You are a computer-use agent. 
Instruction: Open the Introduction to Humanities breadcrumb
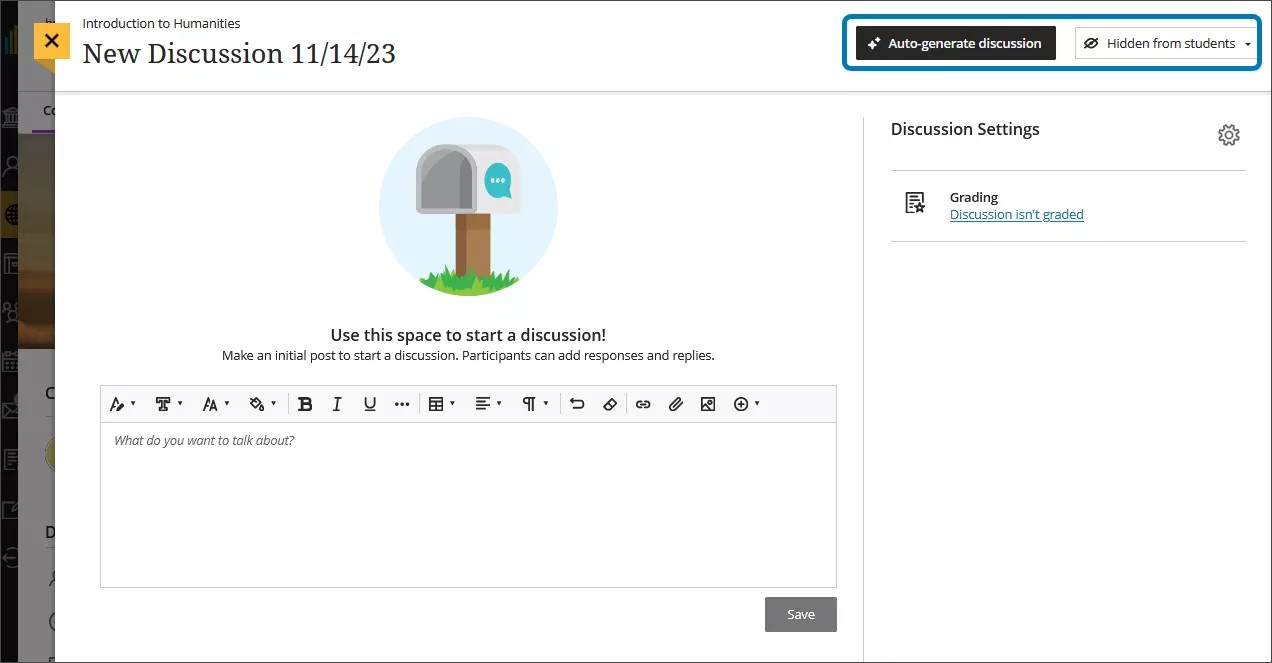[162, 22]
